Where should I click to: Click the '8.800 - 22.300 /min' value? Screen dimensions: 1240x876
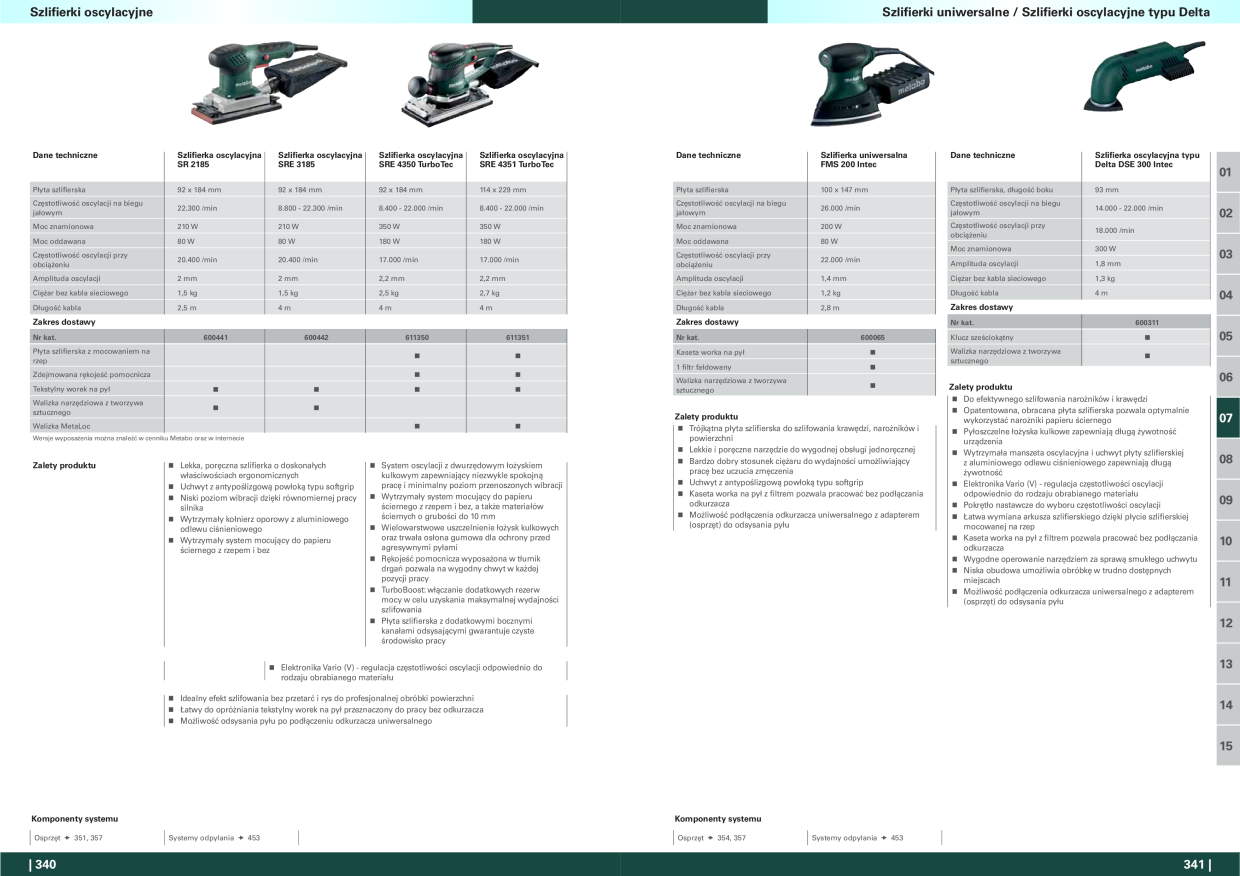pos(310,208)
